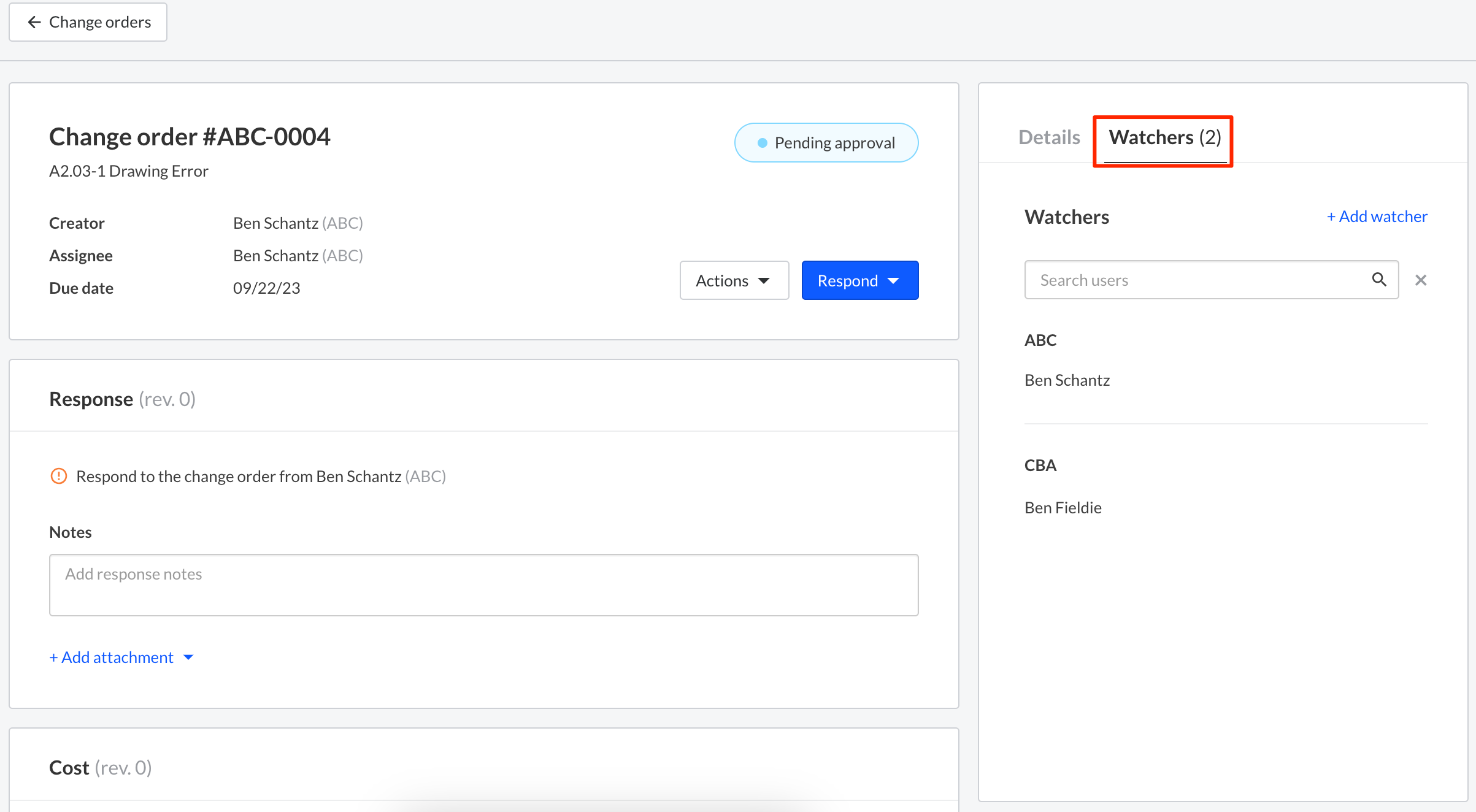This screenshot has width=1476, height=812.
Task: Click the orange alert icon in Response section
Action: pos(58,476)
